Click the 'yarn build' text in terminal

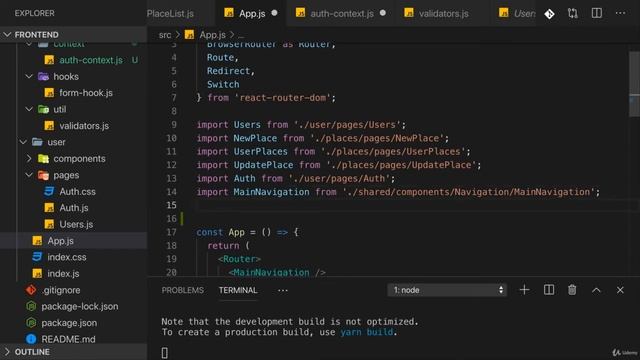tap(367, 332)
